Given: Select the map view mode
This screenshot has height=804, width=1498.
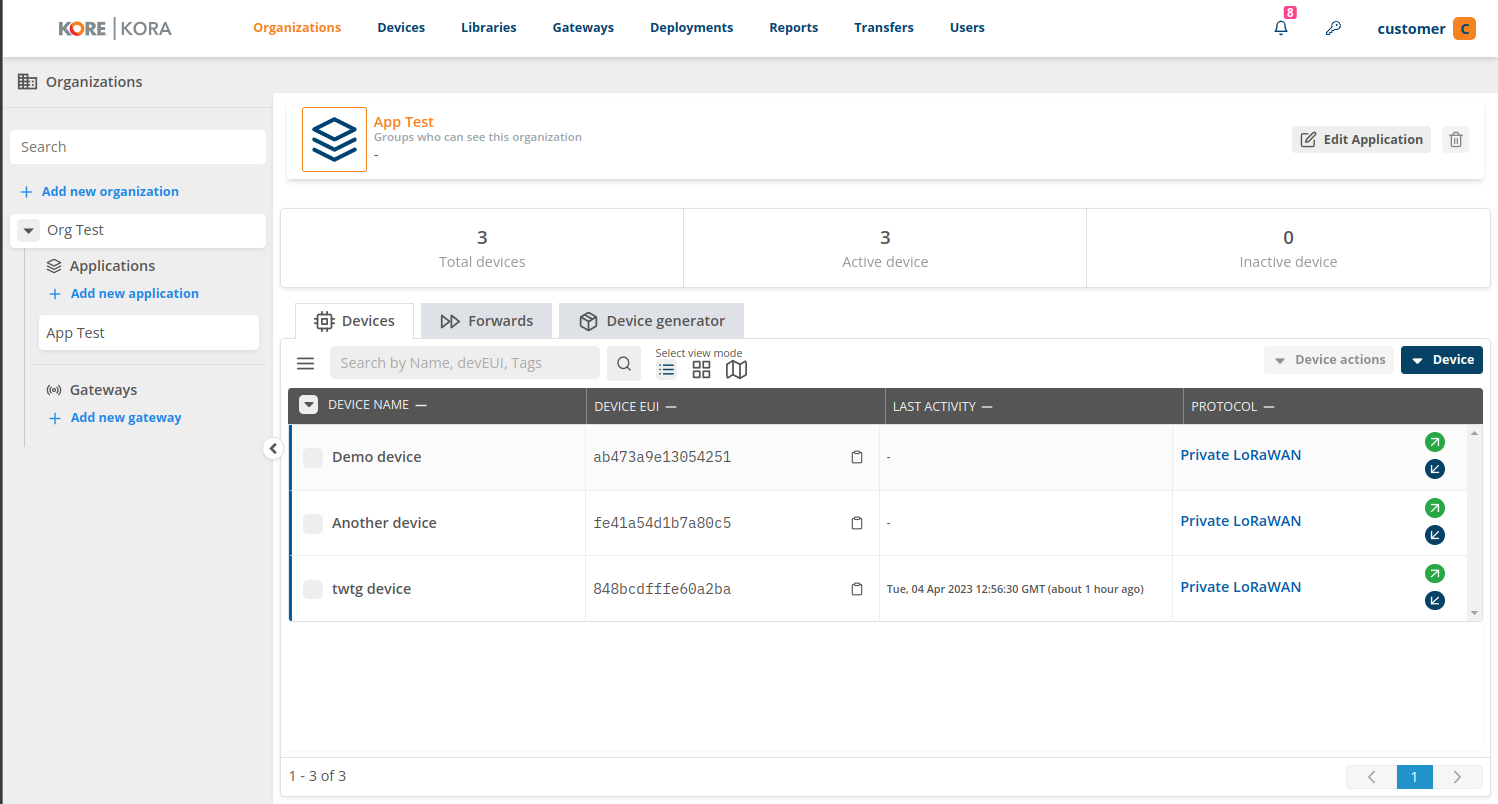Looking at the screenshot, I should tap(736, 369).
